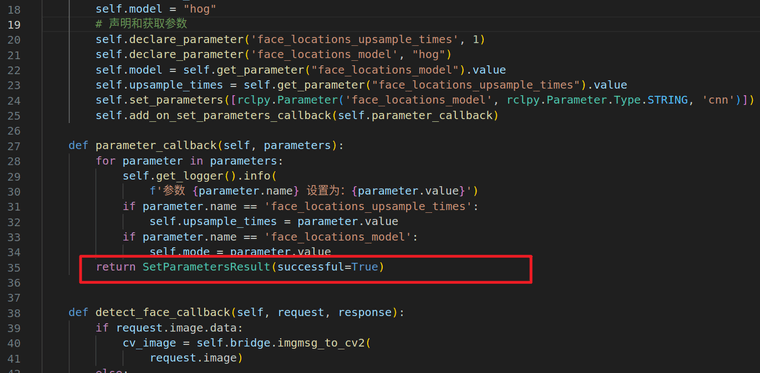The width and height of the screenshot is (760, 373).
Task: Click 'self.upsample_times' on line 23
Action: point(159,85)
